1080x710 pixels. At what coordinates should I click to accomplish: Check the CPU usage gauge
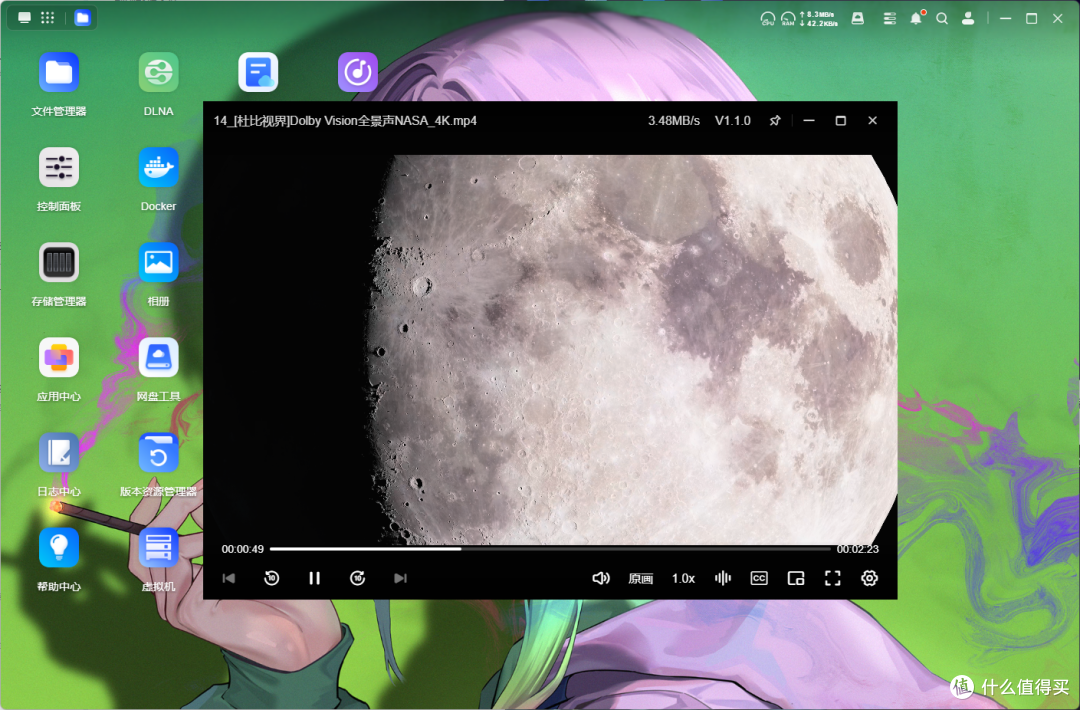point(767,19)
